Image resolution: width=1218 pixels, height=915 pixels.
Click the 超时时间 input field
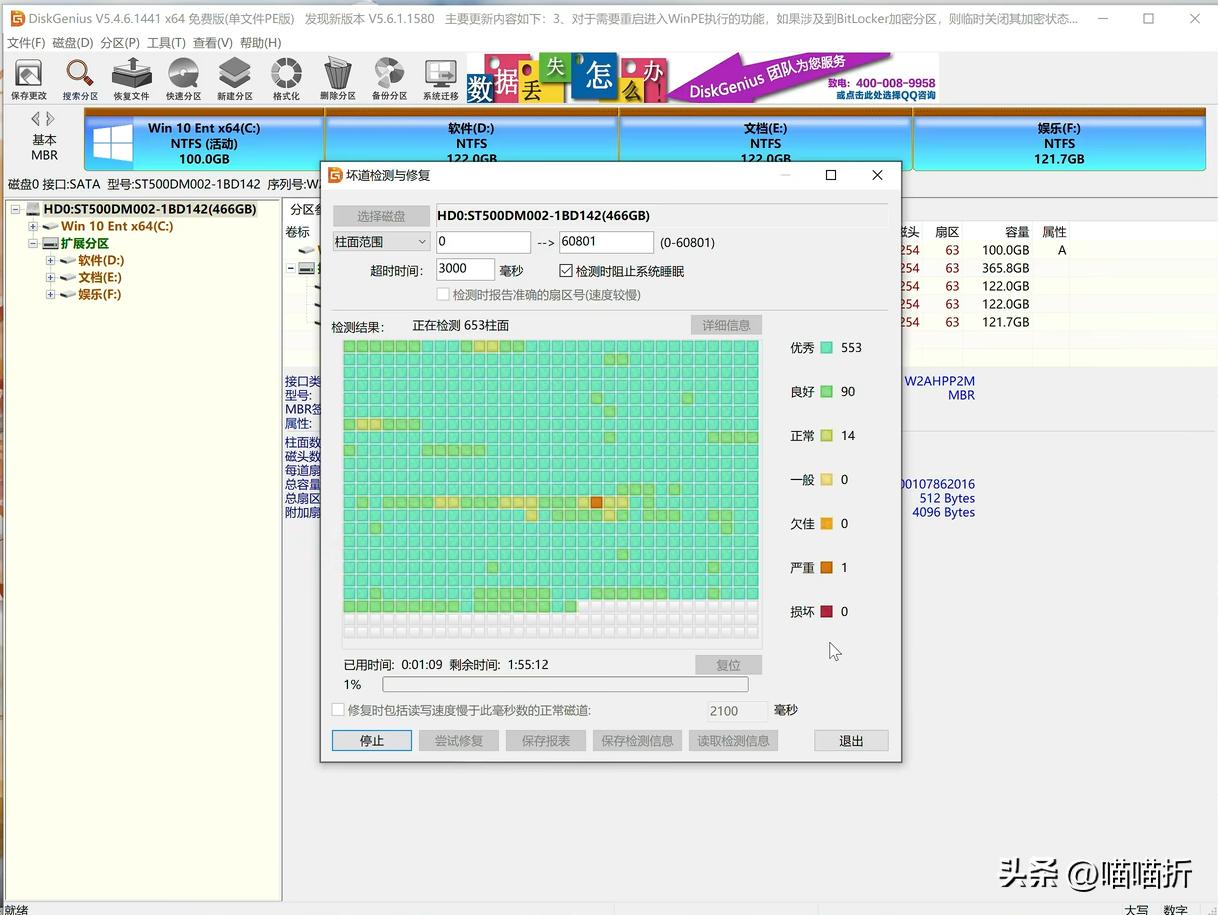tap(465, 269)
